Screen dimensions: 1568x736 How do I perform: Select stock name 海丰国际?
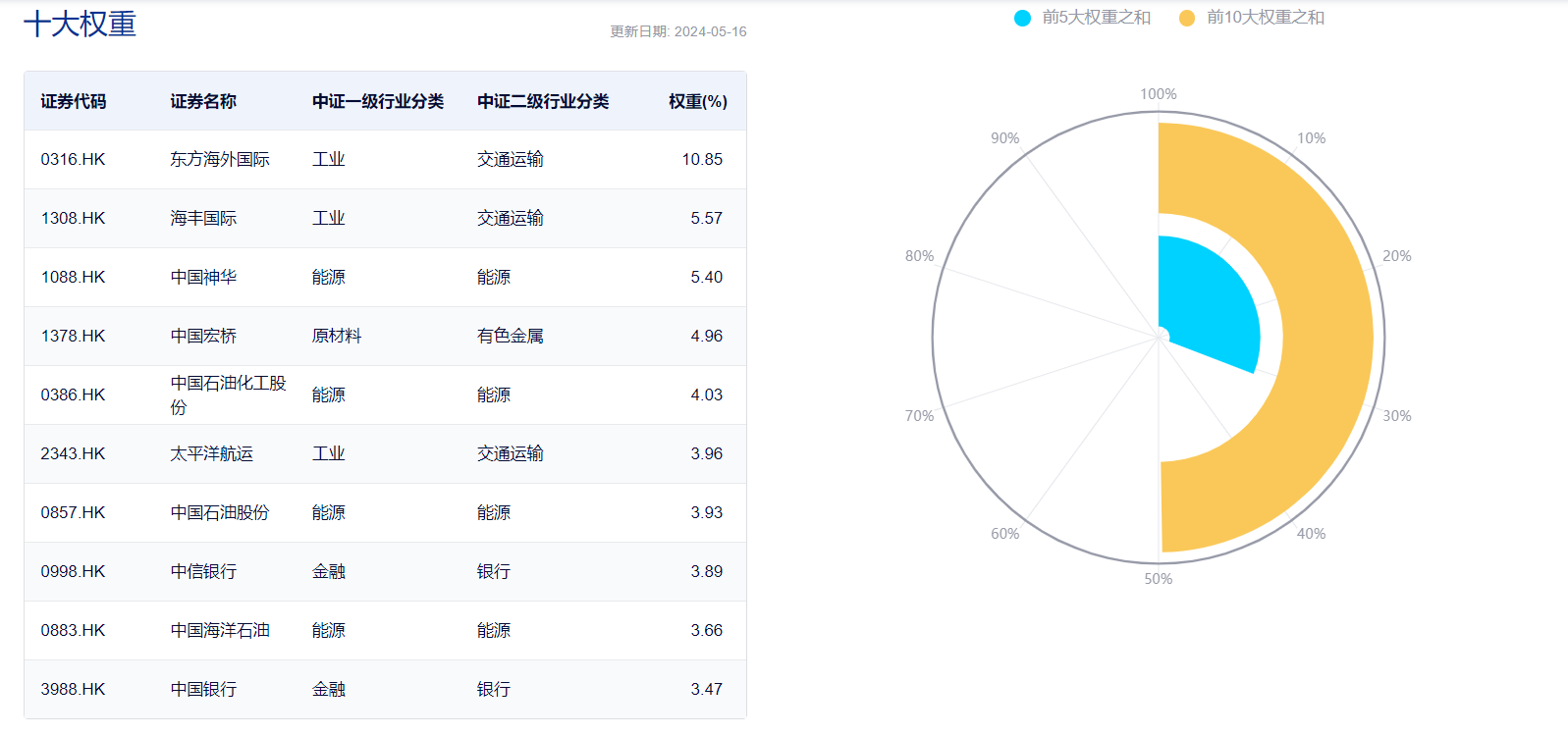(203, 218)
